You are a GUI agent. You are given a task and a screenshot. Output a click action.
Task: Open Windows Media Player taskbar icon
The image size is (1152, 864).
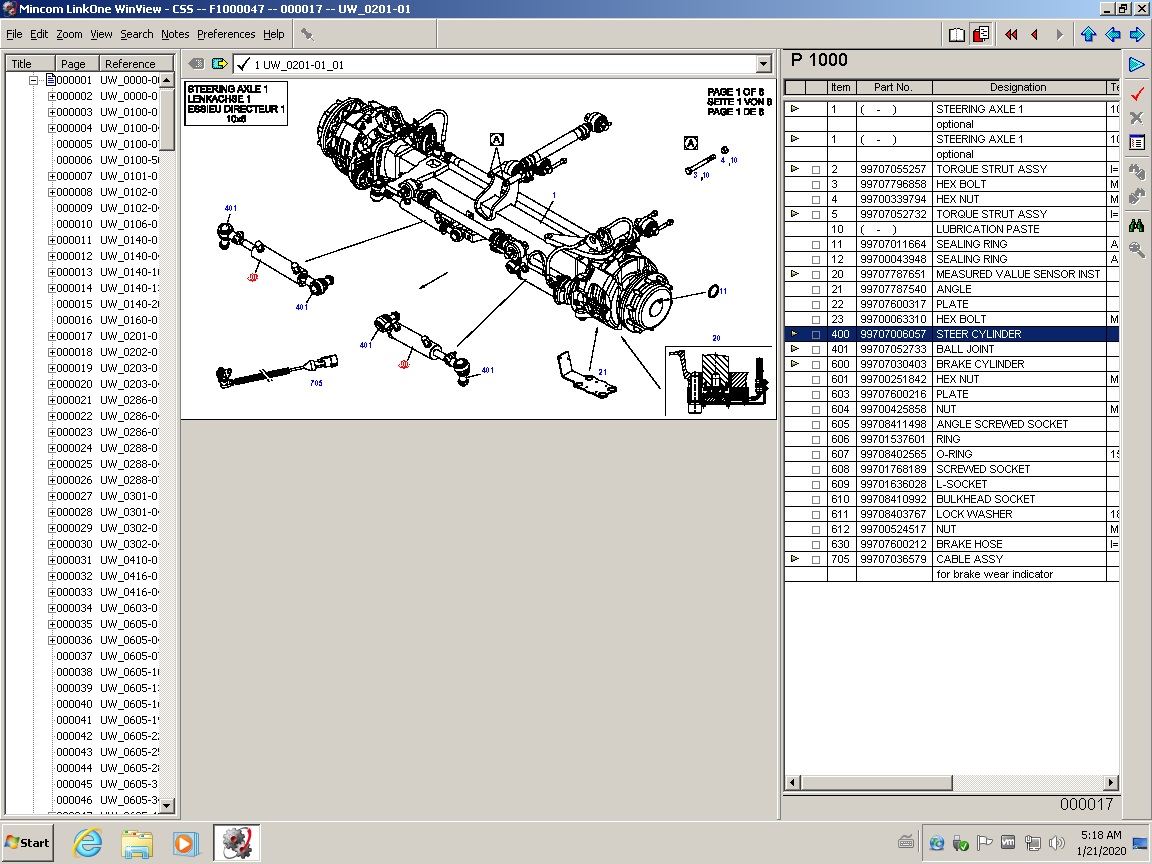click(x=186, y=843)
